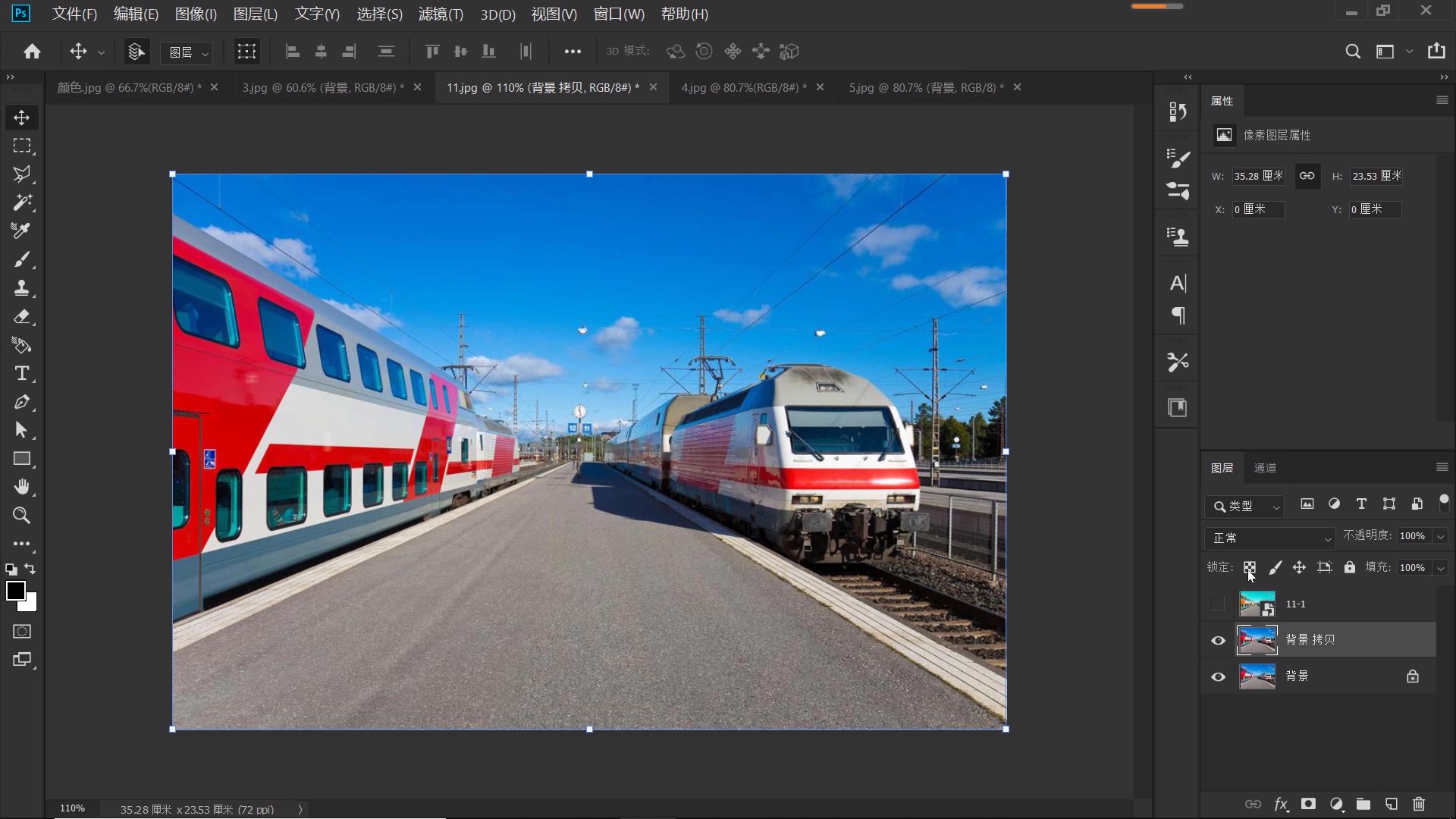The height and width of the screenshot is (819, 1456).
Task: Open the layer type filter 类型 dropdown
Action: (1244, 507)
